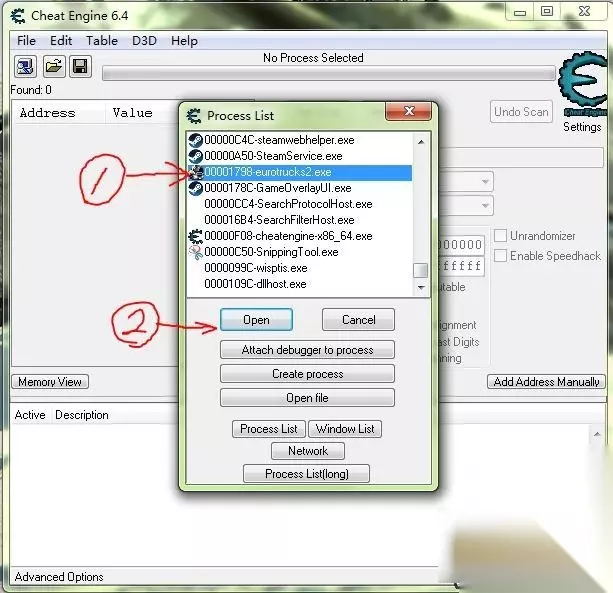The width and height of the screenshot is (613, 593).
Task: Open the D3D menu
Action: coord(144,41)
